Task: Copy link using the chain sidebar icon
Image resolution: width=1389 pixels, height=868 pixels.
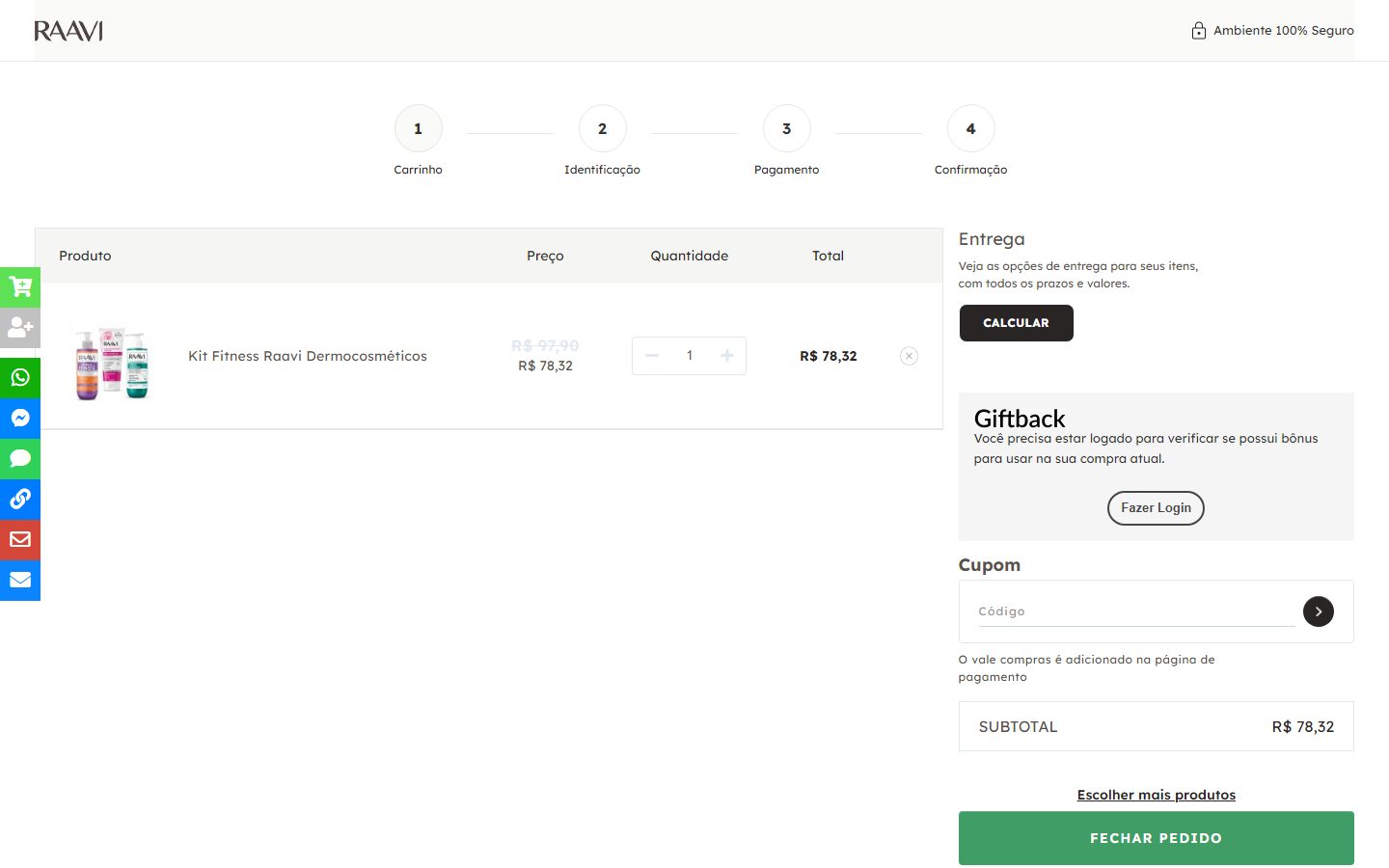Action: pos(20,499)
